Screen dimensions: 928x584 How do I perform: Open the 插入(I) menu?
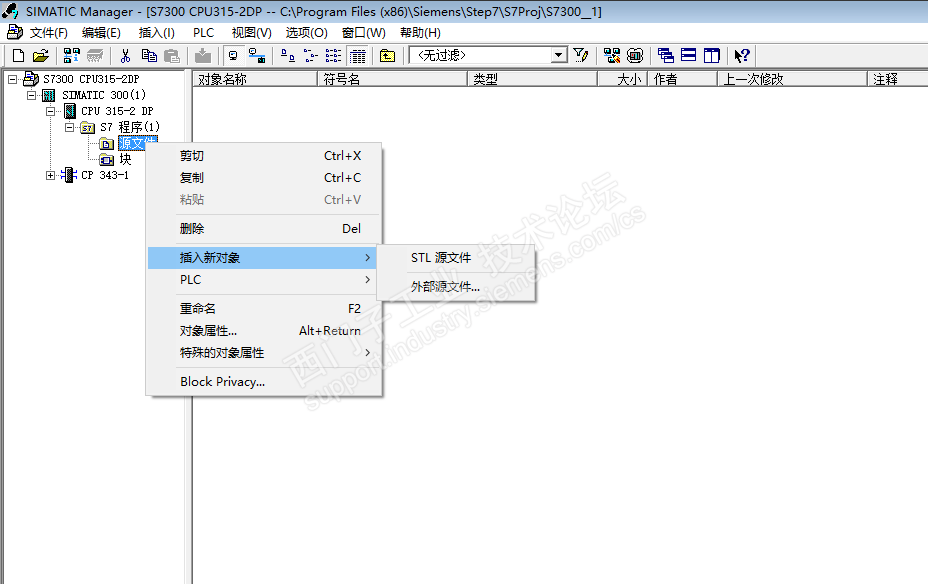[156, 33]
